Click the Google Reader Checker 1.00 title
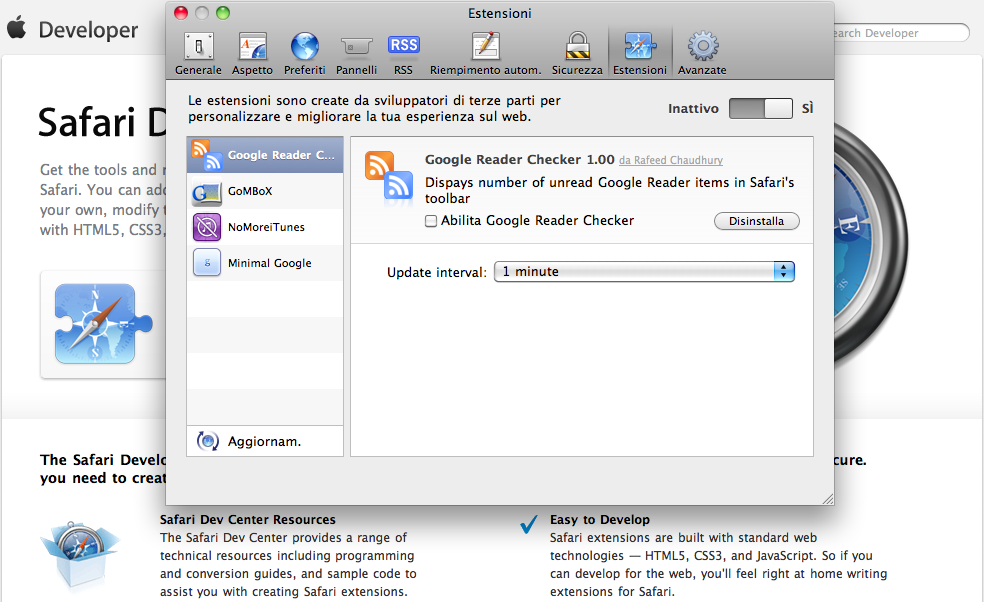The width and height of the screenshot is (984, 602). (520, 159)
